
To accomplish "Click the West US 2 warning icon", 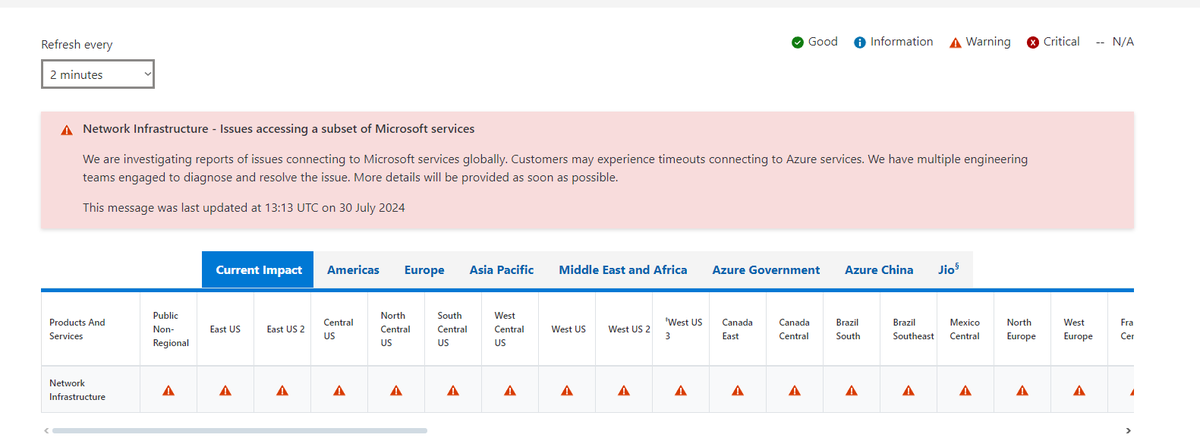I will click(624, 391).
